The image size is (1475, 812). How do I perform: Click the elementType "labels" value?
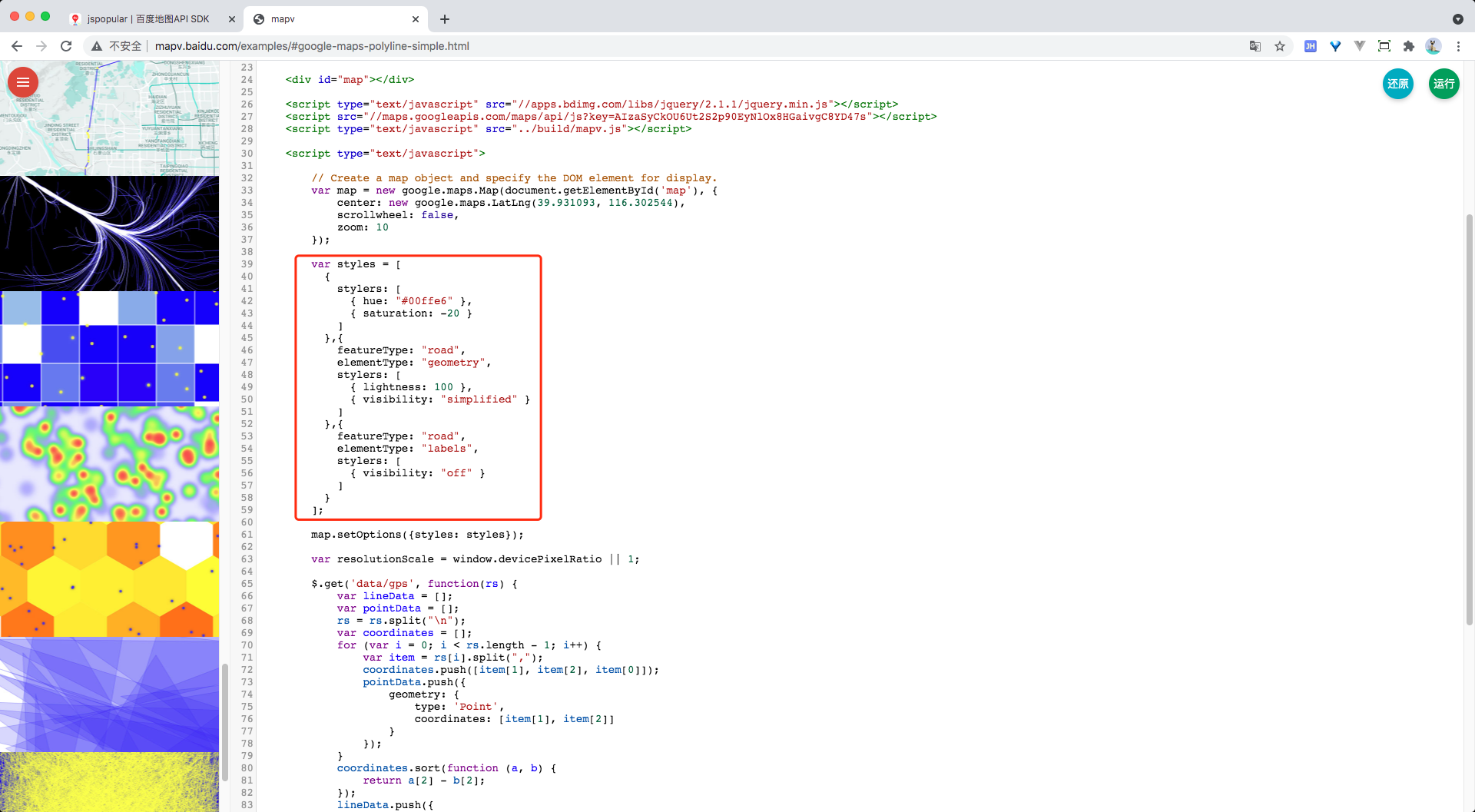(x=446, y=449)
